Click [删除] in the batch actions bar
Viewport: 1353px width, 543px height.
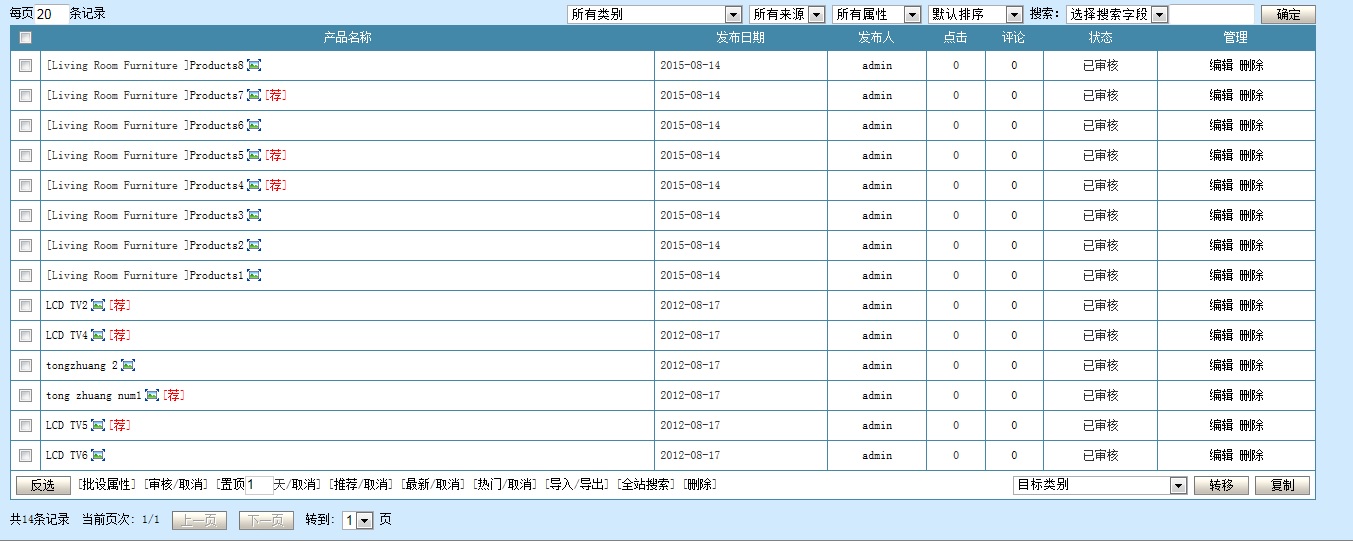coord(700,485)
